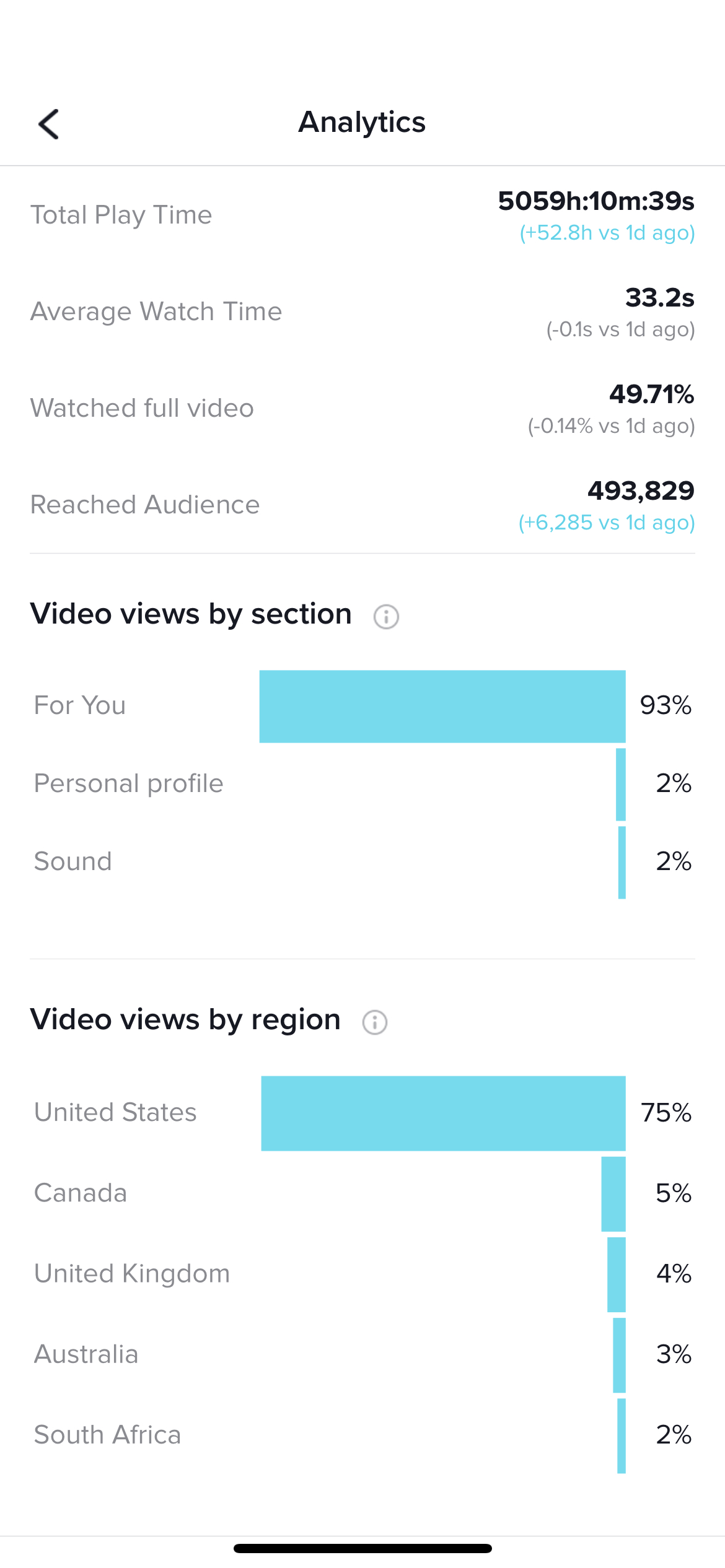
Task: Tap the Reached Audience count 493,829
Action: pos(641,491)
